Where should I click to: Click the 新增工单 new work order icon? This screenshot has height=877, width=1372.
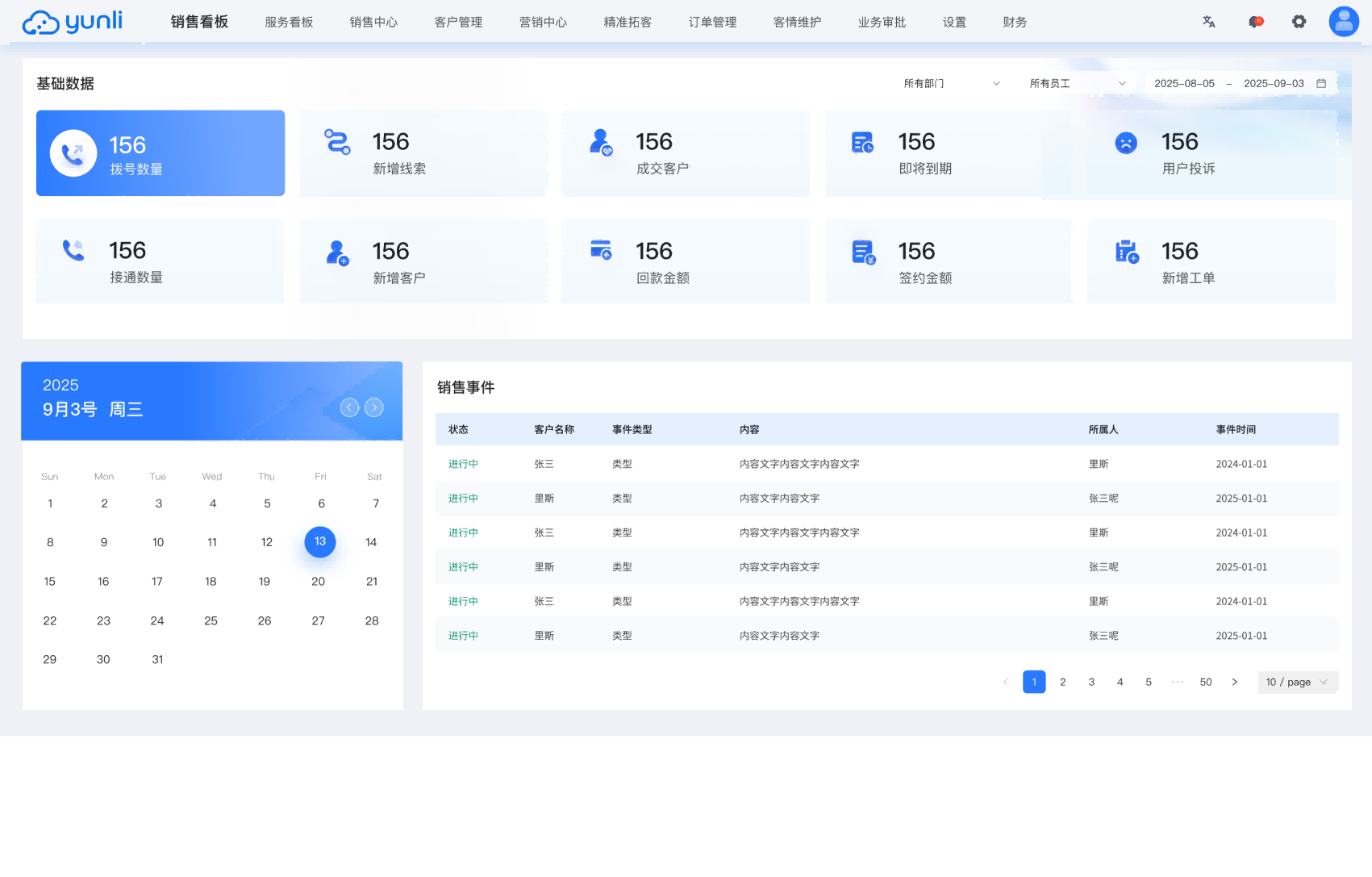pyautogui.click(x=1126, y=250)
